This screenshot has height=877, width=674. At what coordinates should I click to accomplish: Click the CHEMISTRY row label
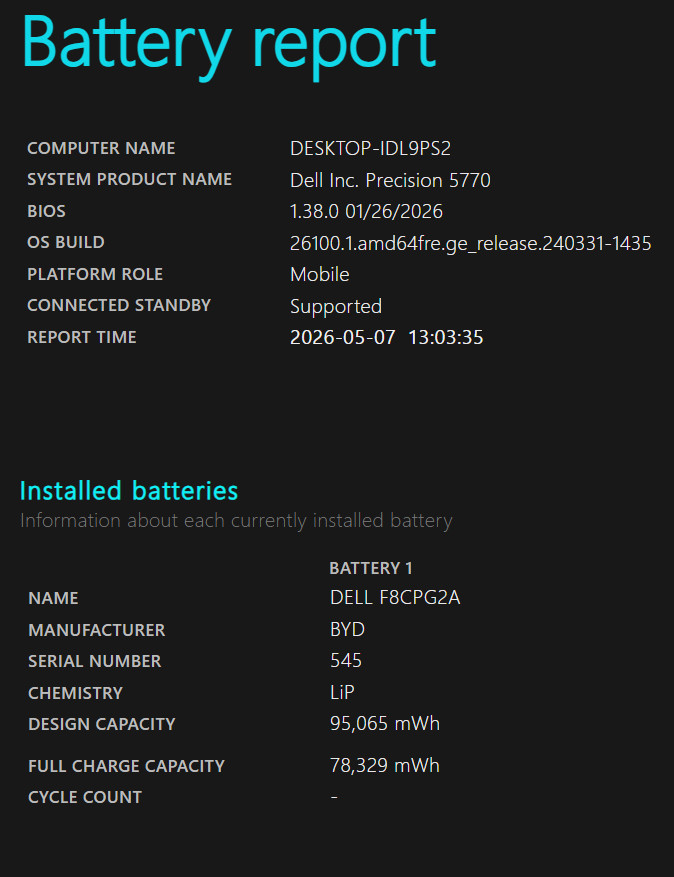(76, 694)
